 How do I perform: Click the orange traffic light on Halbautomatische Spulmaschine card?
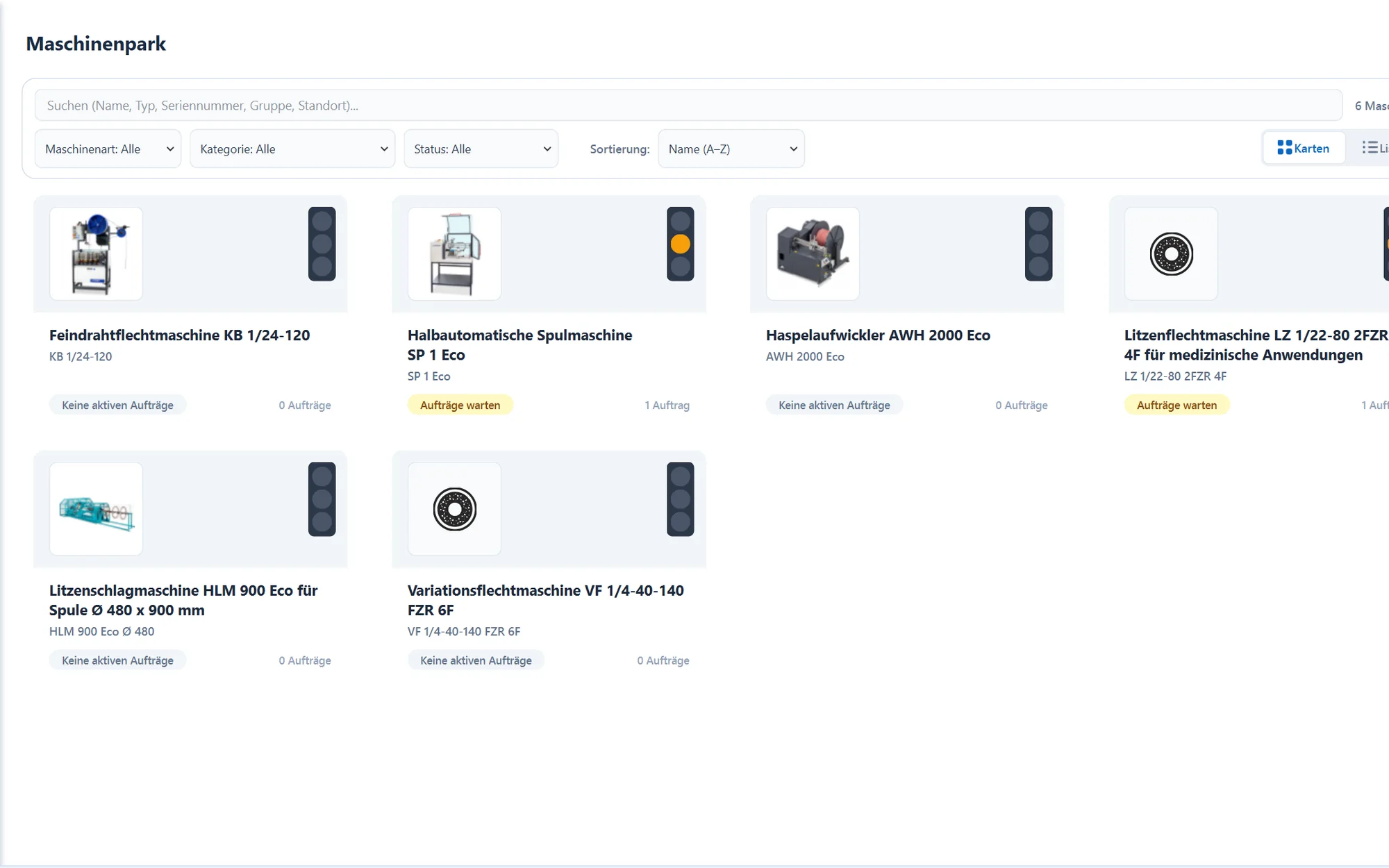[x=680, y=244]
